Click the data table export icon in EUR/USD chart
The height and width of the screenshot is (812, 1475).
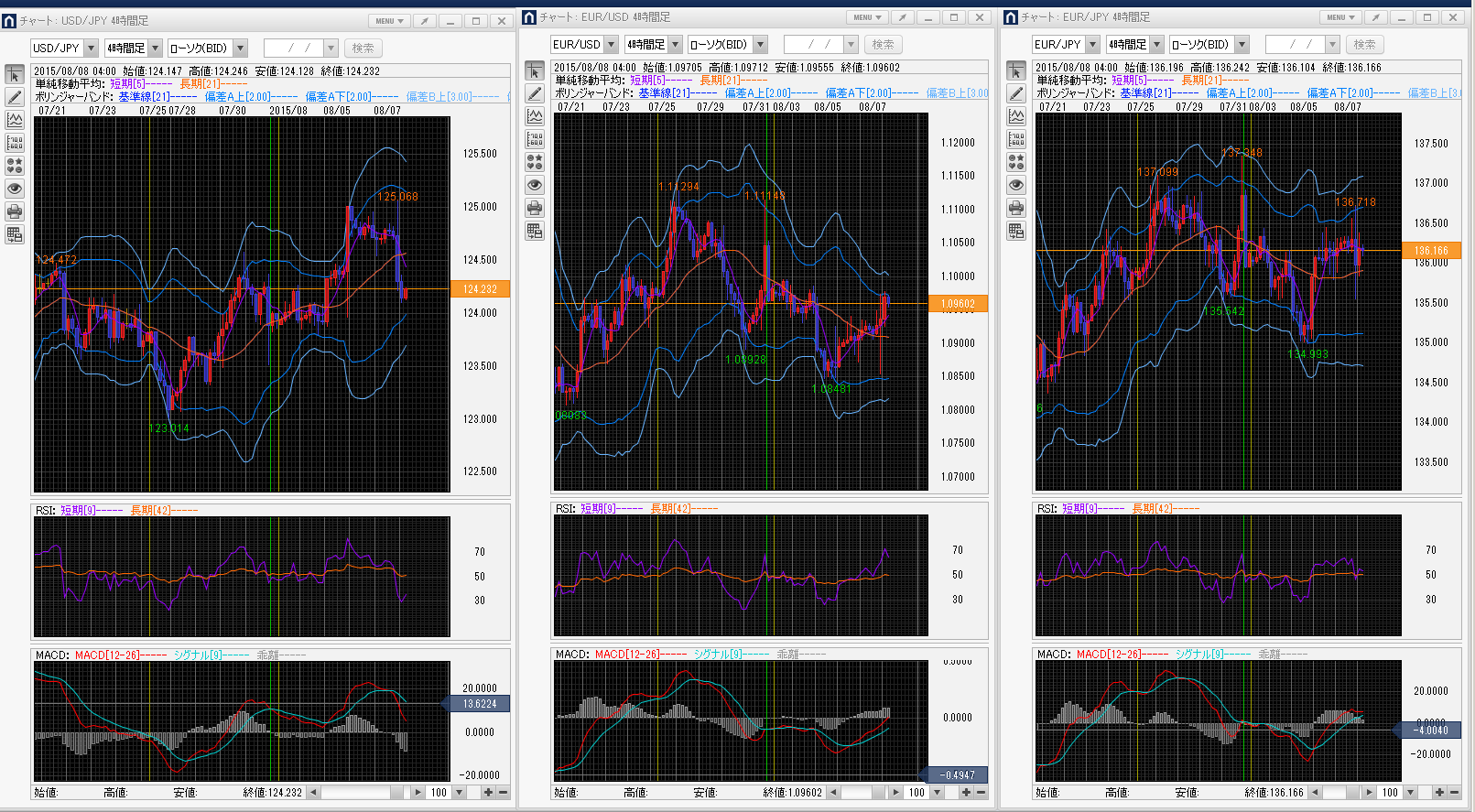535,231
